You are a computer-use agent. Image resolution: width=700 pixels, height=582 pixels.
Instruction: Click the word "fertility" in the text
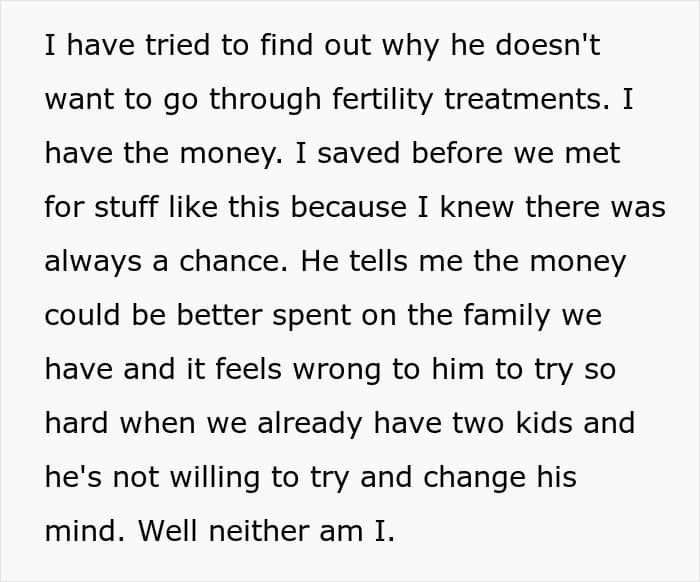tap(383, 99)
